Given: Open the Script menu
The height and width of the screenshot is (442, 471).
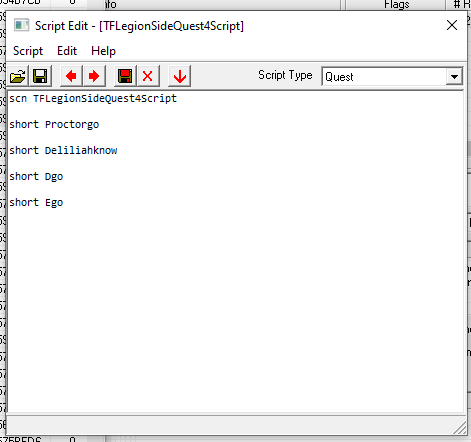Looking at the screenshot, I should point(28,51).
